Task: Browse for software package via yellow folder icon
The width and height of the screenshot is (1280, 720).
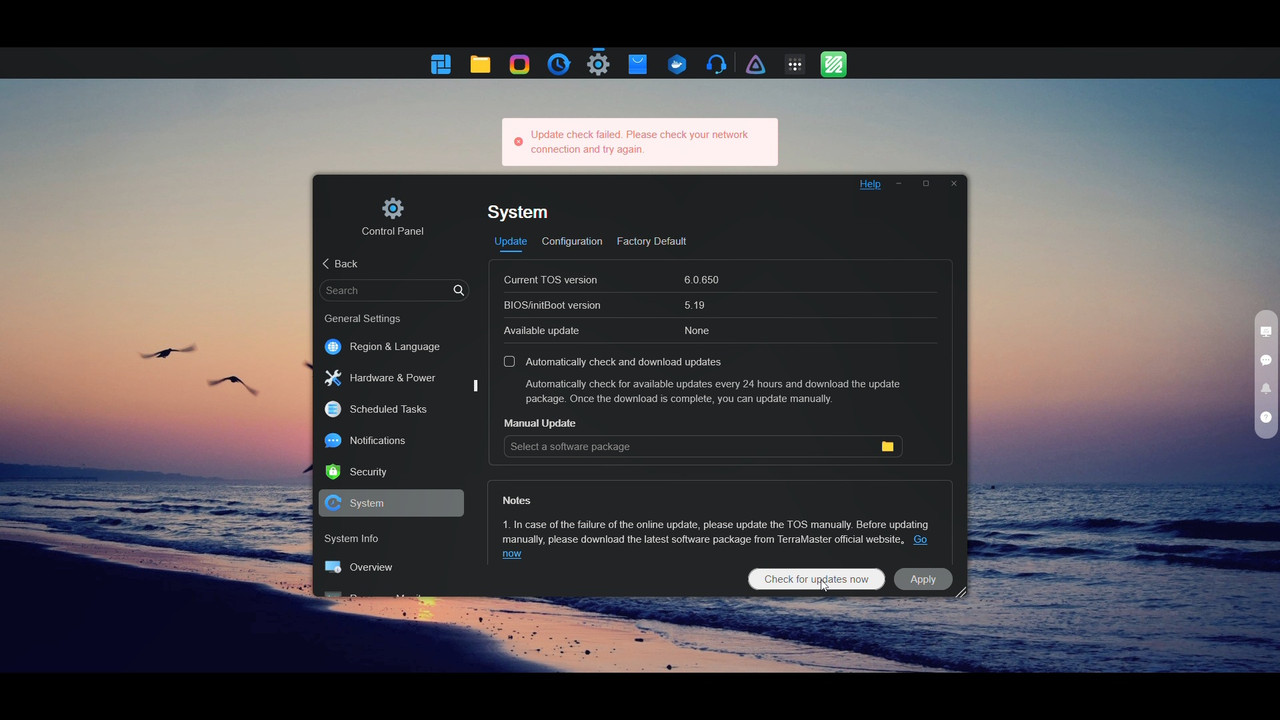Action: point(887,446)
